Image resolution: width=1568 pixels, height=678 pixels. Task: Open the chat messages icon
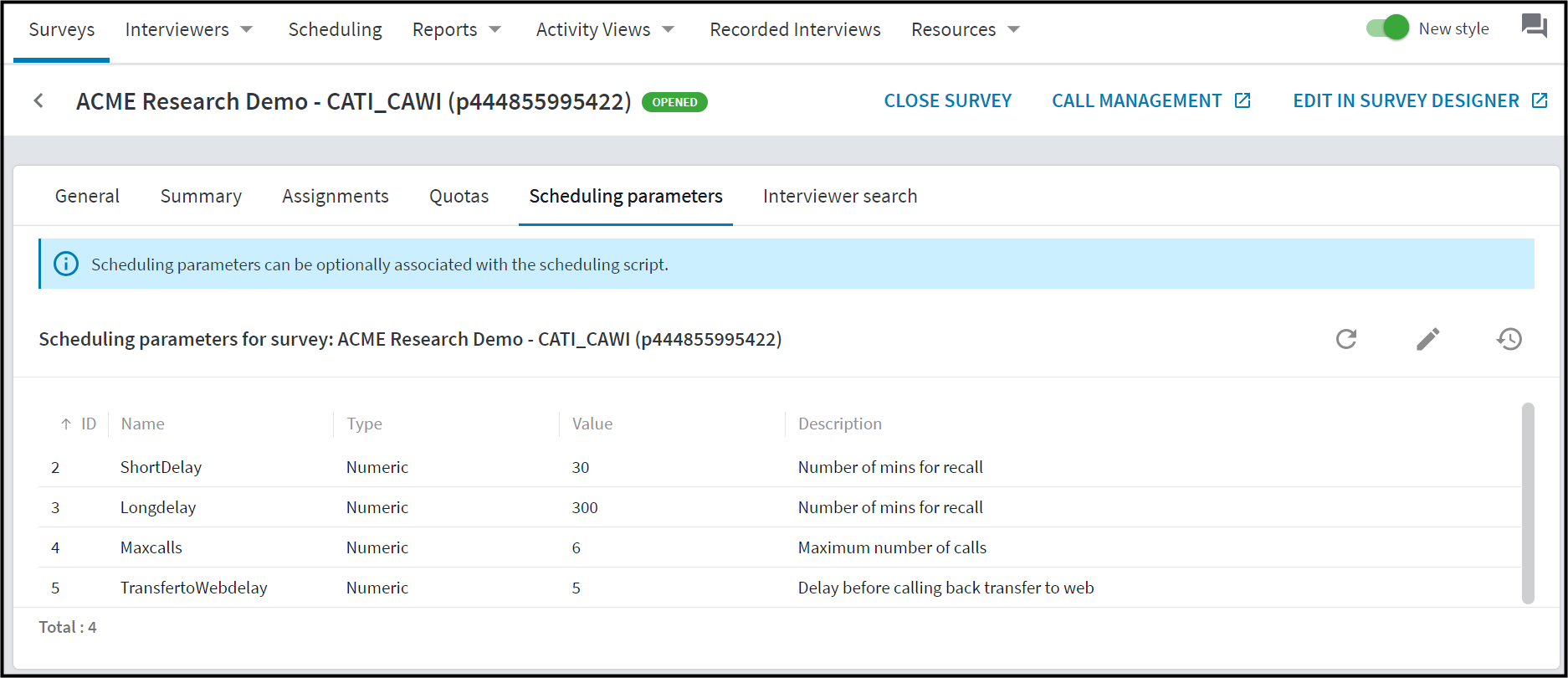click(x=1534, y=27)
